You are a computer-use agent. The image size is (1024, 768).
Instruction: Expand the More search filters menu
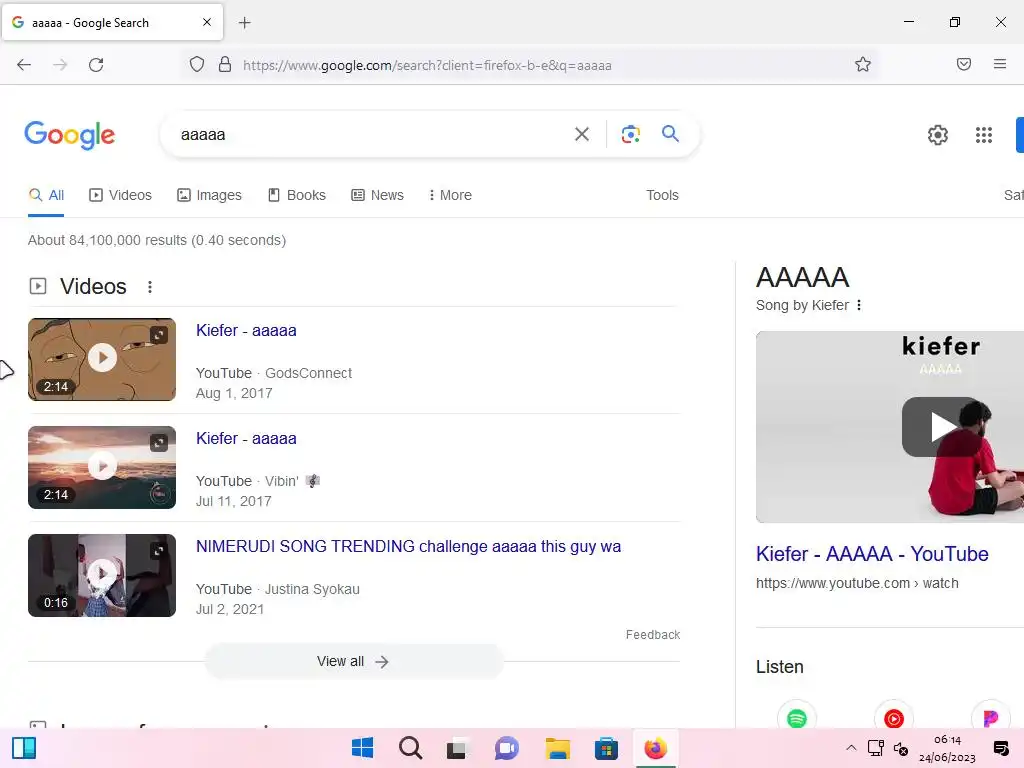click(450, 195)
